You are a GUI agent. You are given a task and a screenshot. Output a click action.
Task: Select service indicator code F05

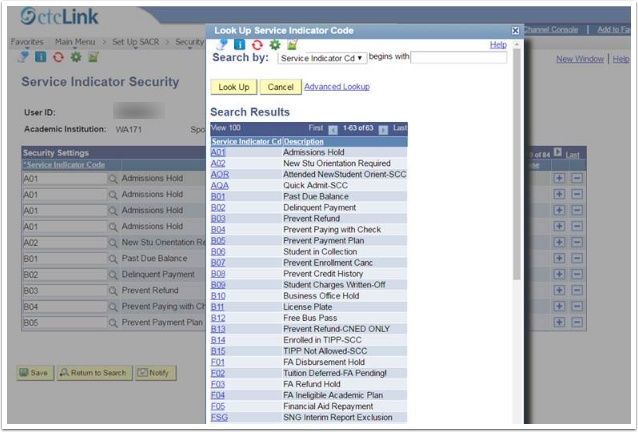click(218, 406)
